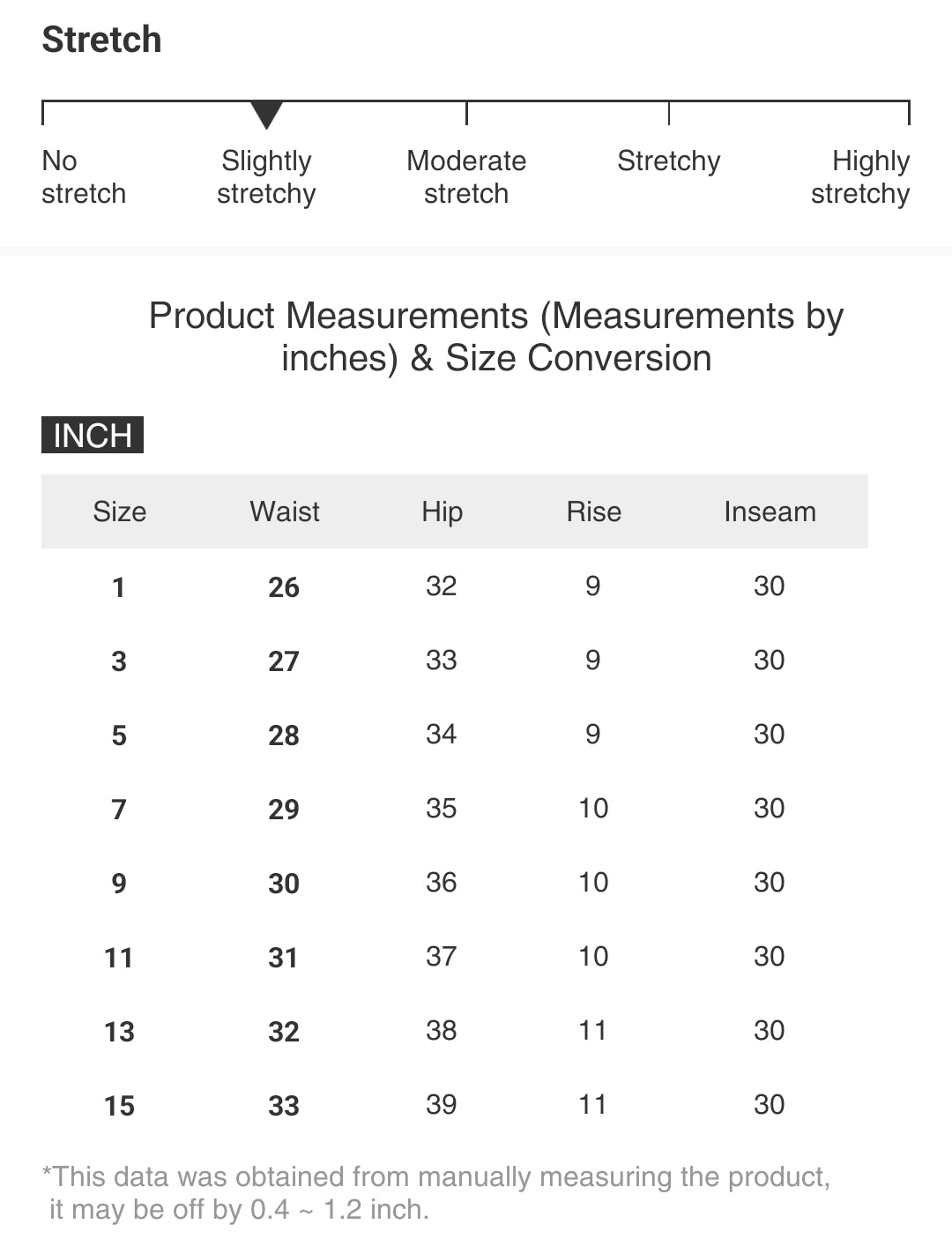Click the "Highly stretchy" scale label
Viewport: 952px width, 1254px height.
tap(860, 177)
